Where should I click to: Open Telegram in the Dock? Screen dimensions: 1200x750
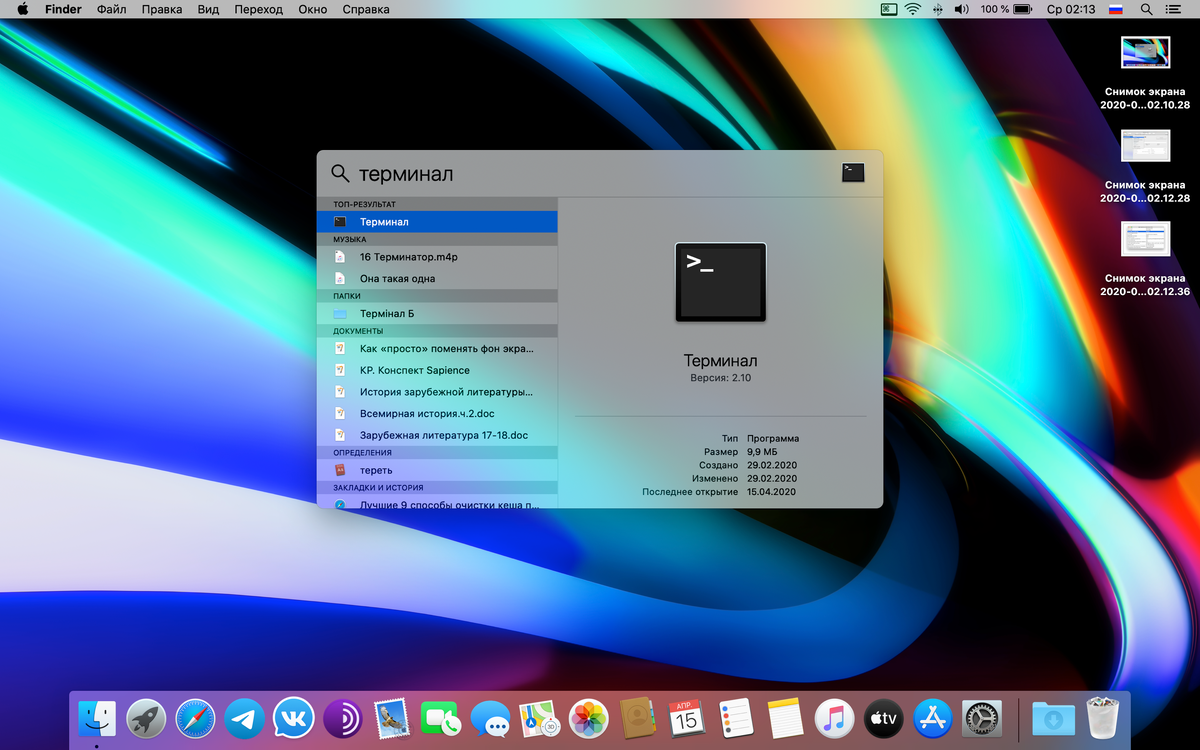pos(244,718)
